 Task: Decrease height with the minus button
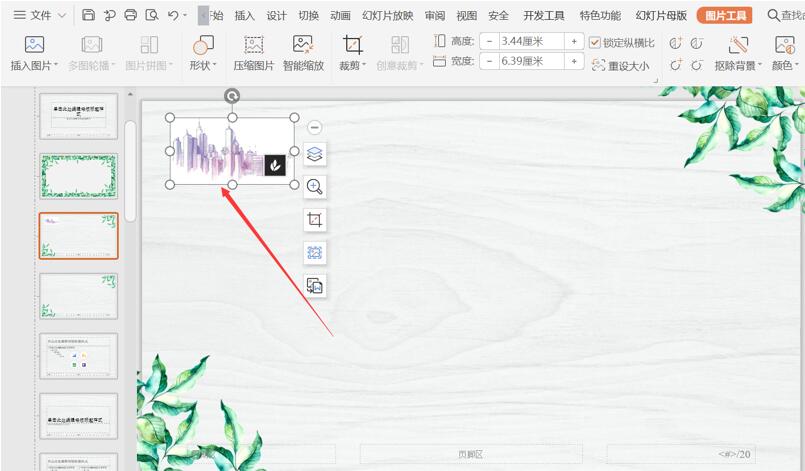[489, 41]
